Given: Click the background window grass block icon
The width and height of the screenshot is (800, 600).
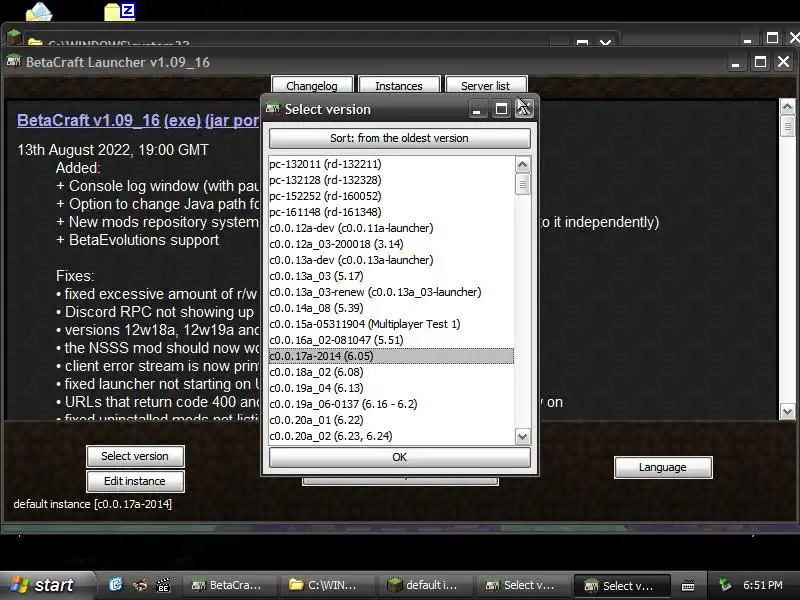Looking at the screenshot, I should (x=14, y=37).
